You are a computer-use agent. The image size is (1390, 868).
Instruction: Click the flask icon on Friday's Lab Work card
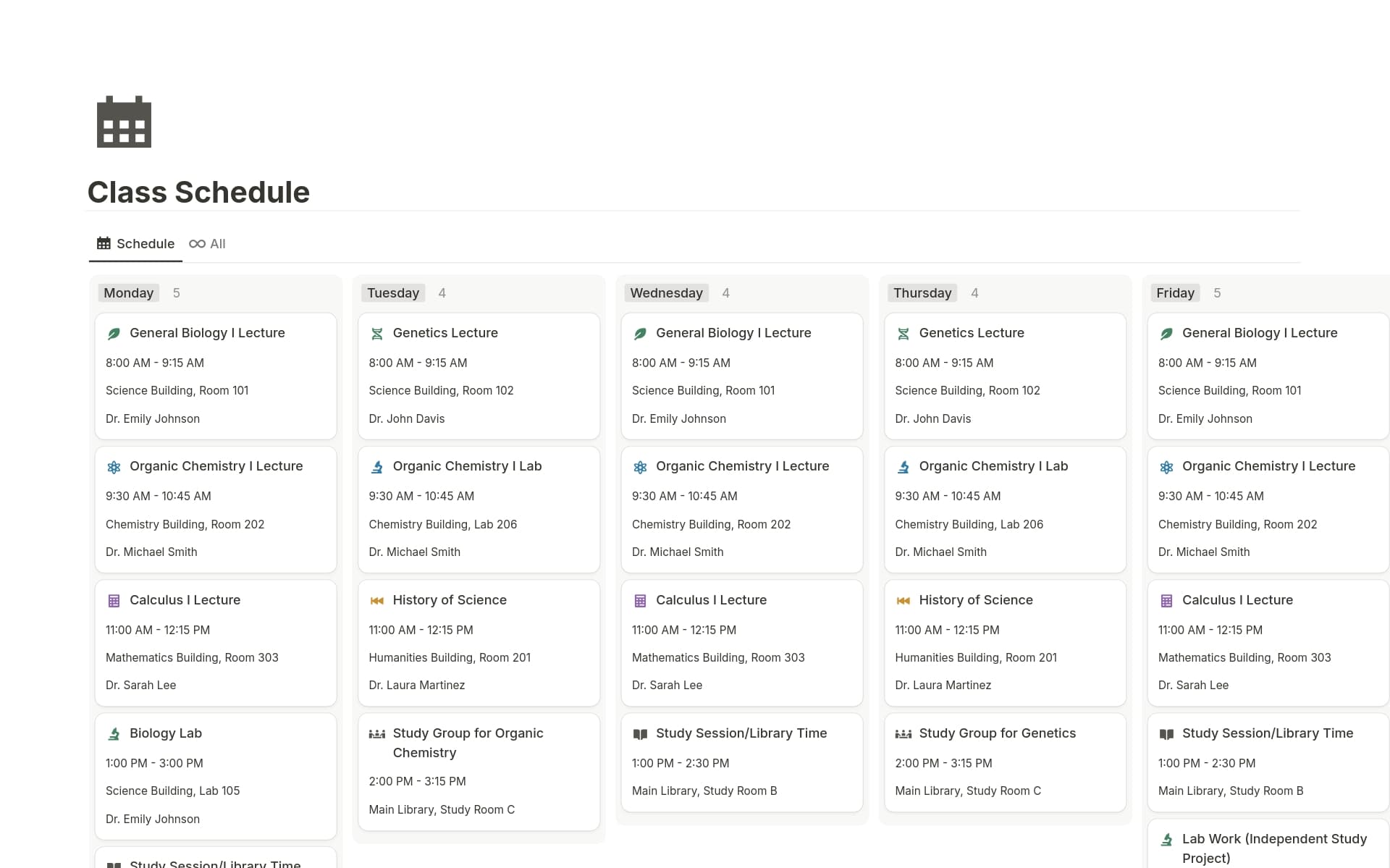click(x=1167, y=840)
